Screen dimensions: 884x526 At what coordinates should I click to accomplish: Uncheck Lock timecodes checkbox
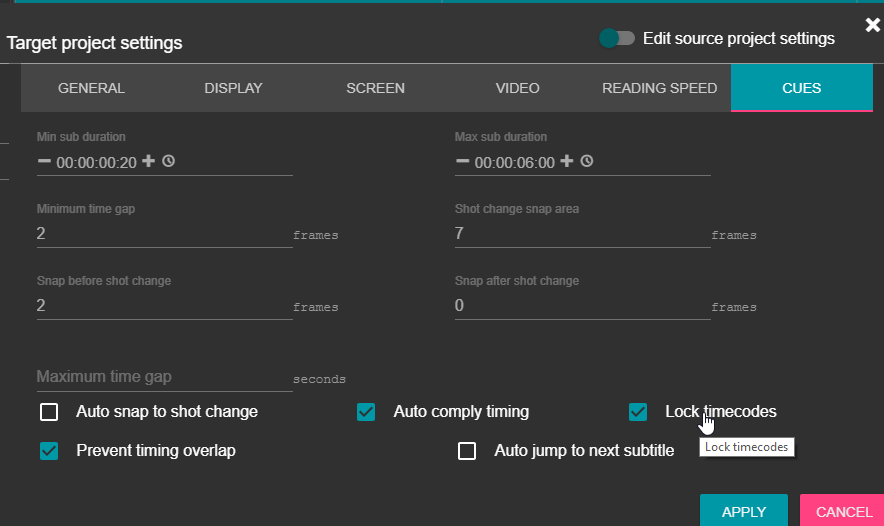[x=638, y=412]
